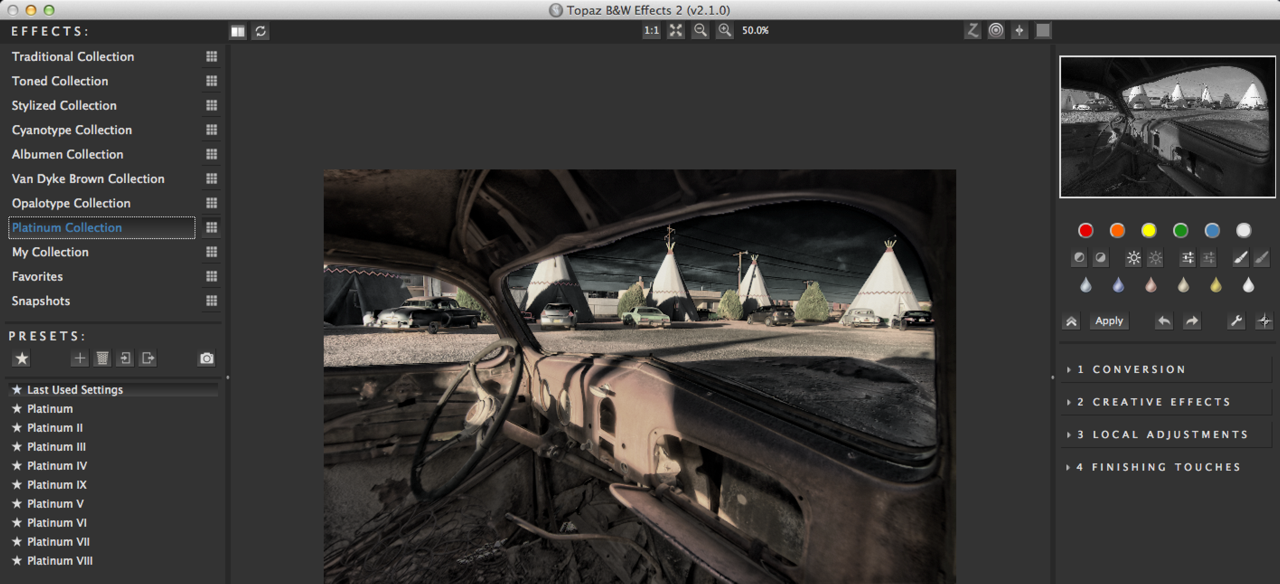Click the gray square background icon
This screenshot has height=584, width=1280.
1043,31
